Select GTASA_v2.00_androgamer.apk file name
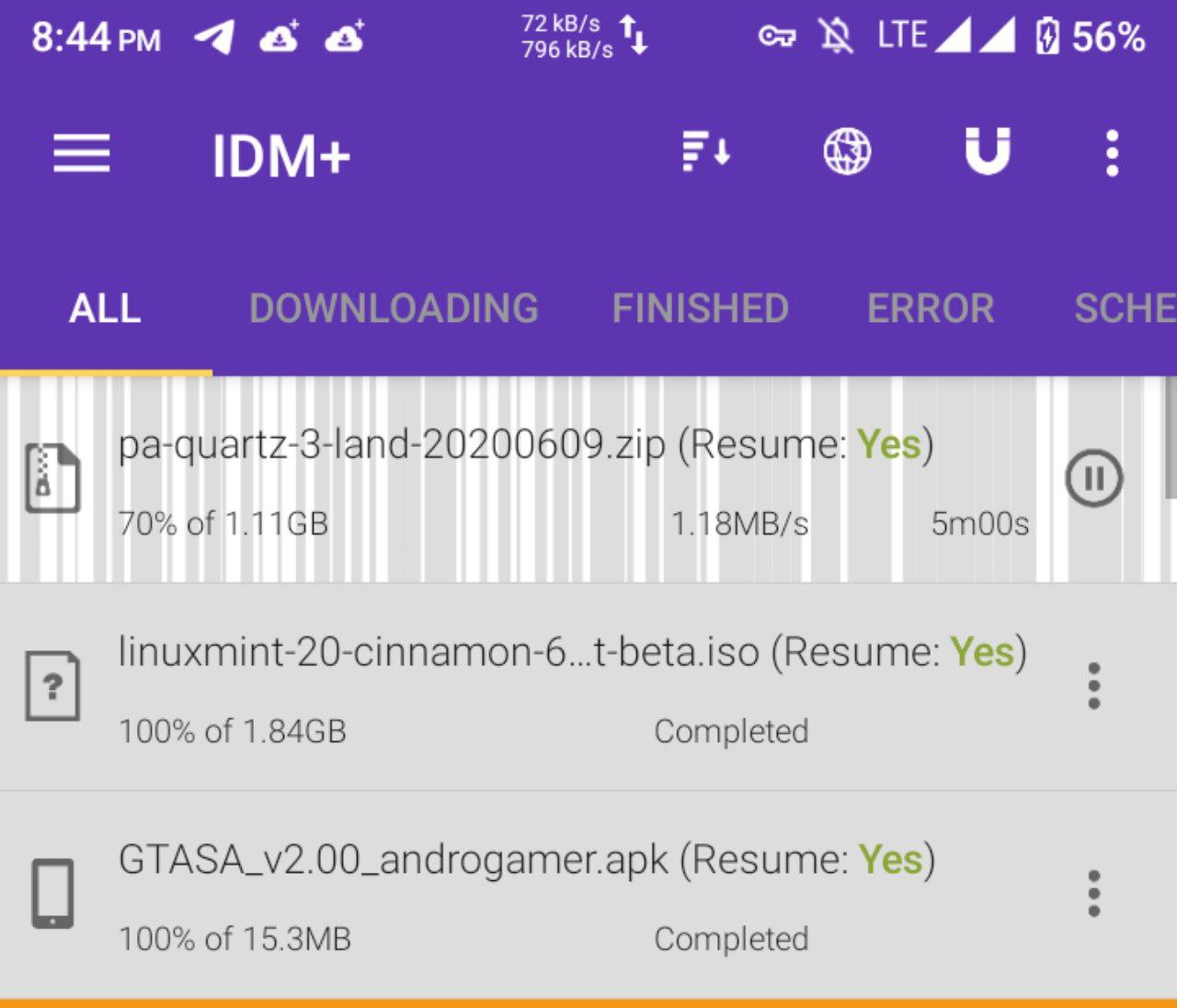Viewport: 1177px width, 1008px height. tap(393, 860)
